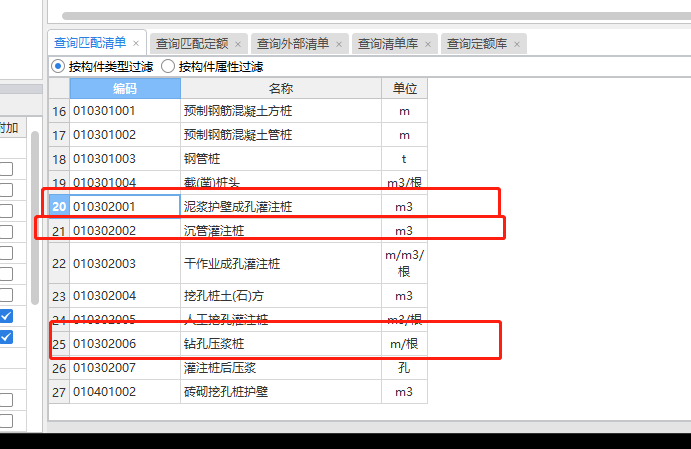Sort by the 编码 column header
The height and width of the screenshot is (449, 691).
point(125,89)
